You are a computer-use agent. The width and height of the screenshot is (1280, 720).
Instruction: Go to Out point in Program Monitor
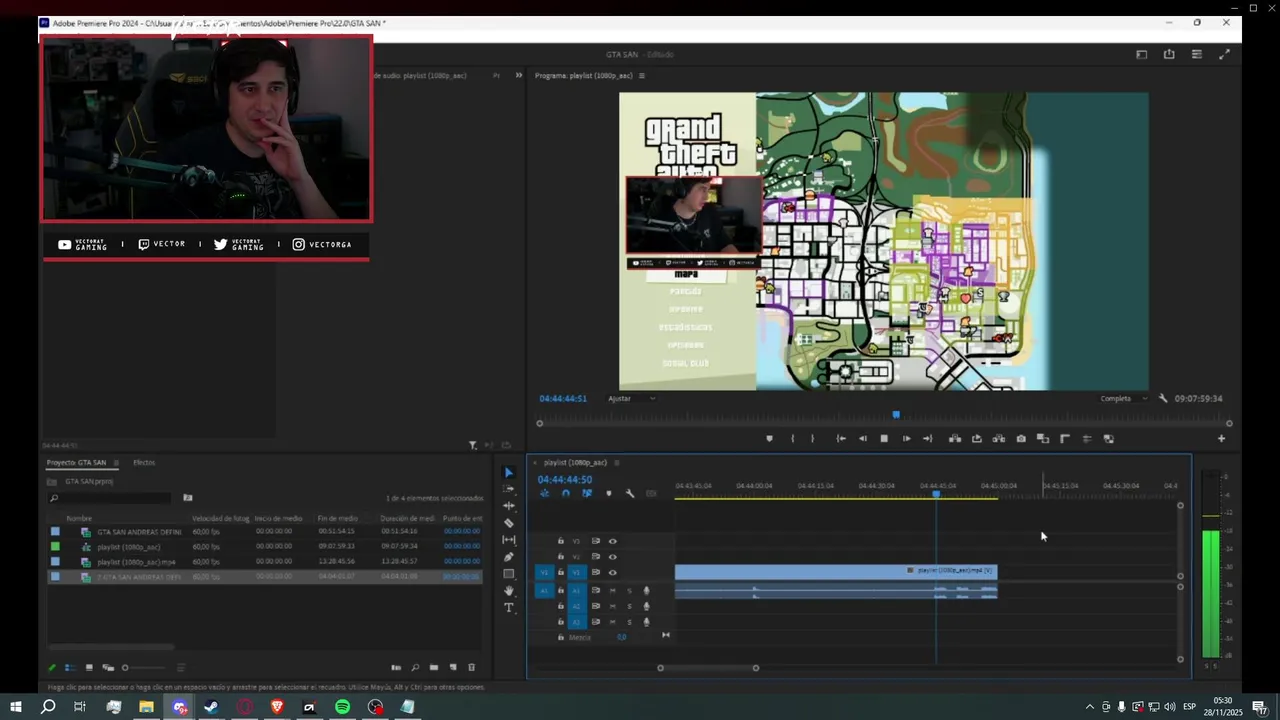(x=928, y=438)
